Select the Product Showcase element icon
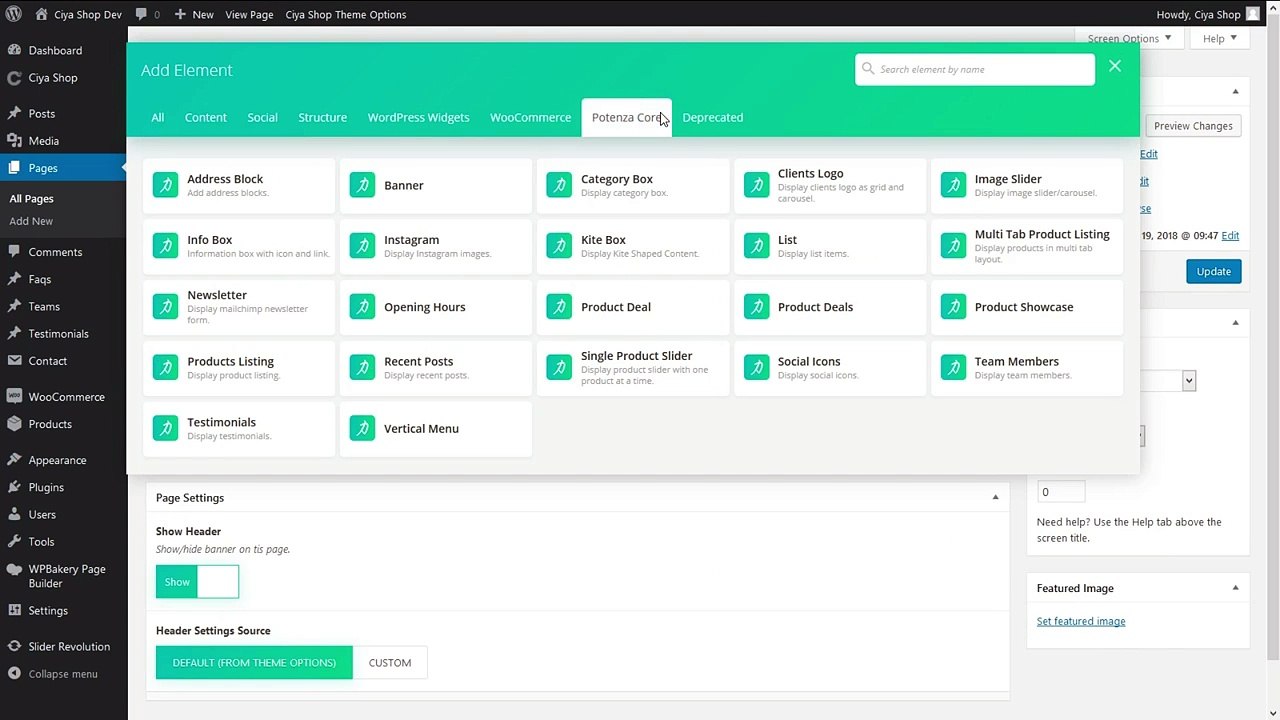1280x720 pixels. (x=953, y=307)
